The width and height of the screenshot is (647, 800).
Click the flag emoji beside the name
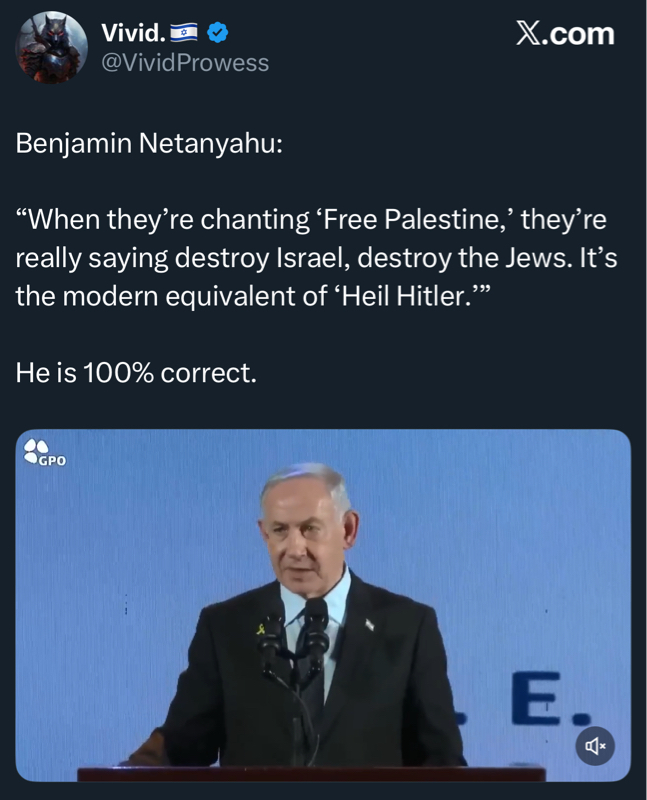tap(186, 33)
